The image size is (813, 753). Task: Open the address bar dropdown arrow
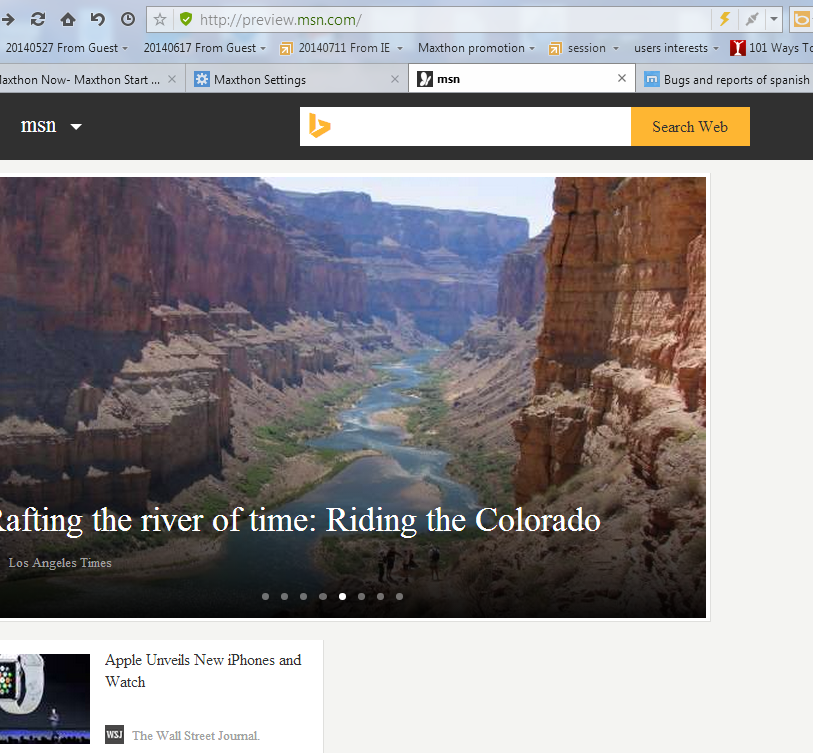click(774, 20)
